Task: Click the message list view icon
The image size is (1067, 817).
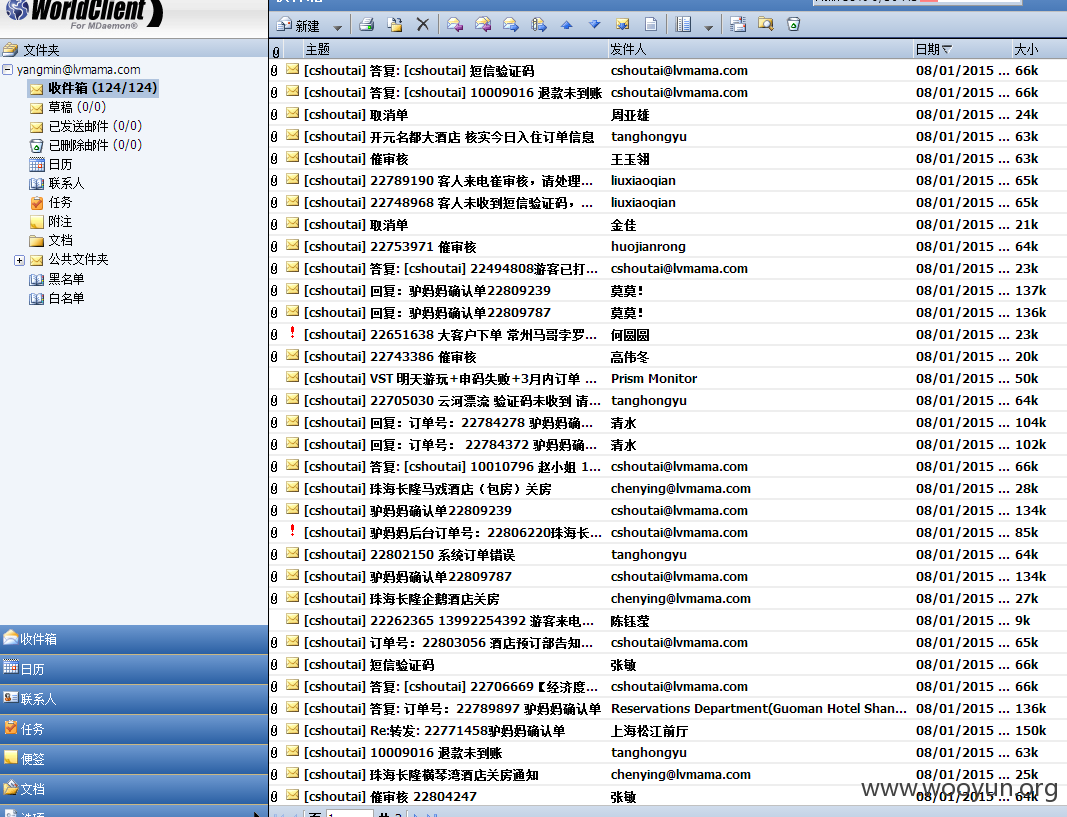Action: 738,24
